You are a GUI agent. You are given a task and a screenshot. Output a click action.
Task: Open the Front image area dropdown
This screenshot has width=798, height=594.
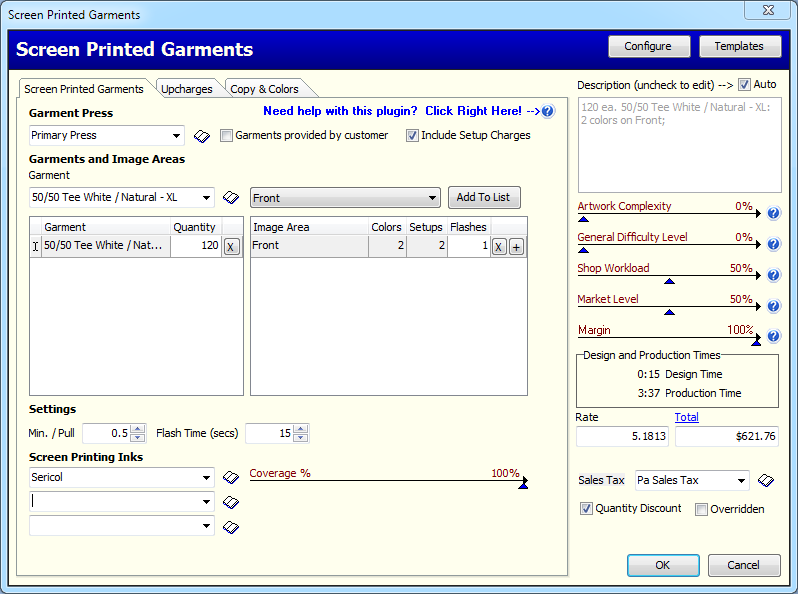tap(432, 198)
